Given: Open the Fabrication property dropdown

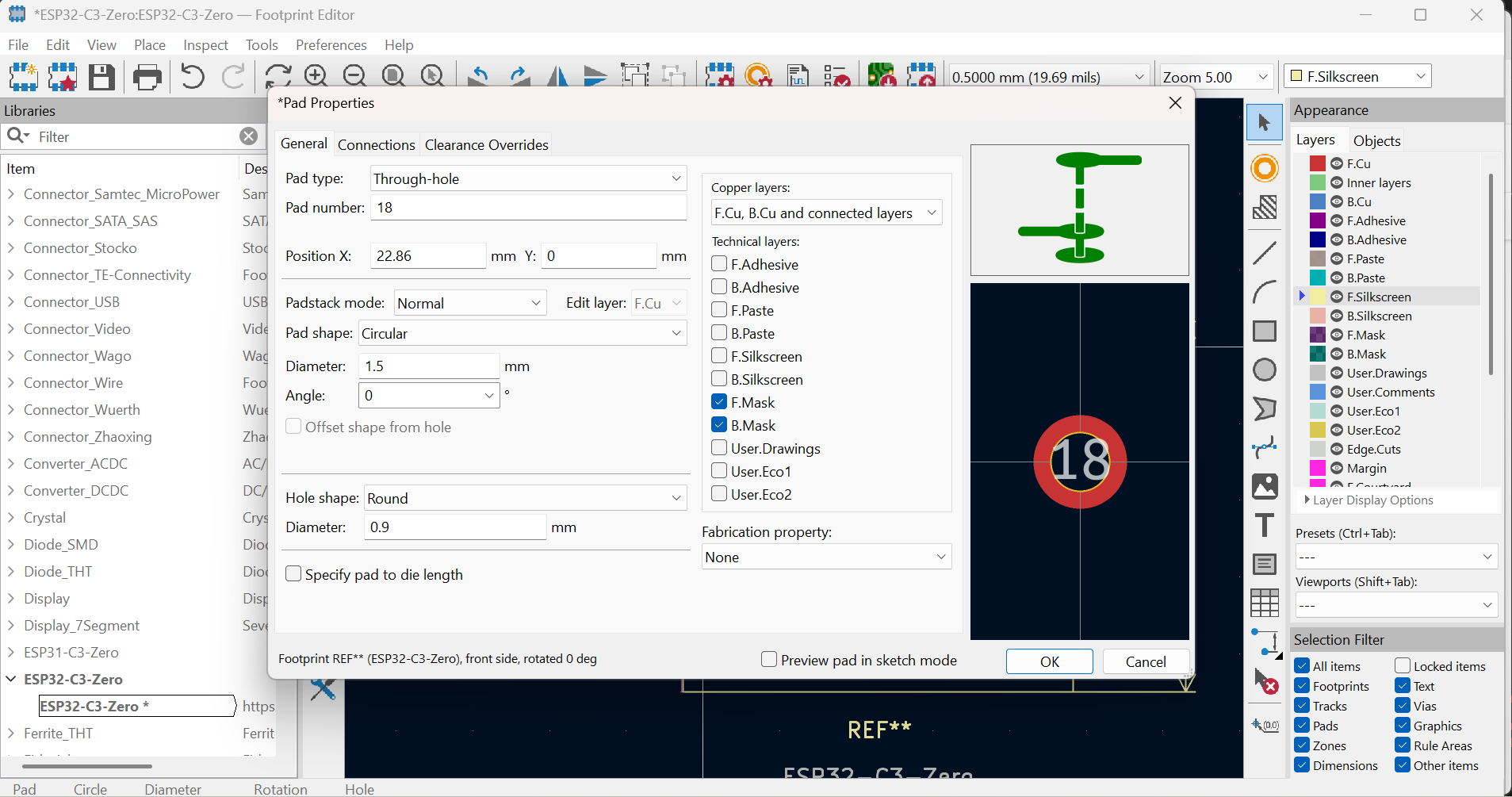Looking at the screenshot, I should pos(826,557).
